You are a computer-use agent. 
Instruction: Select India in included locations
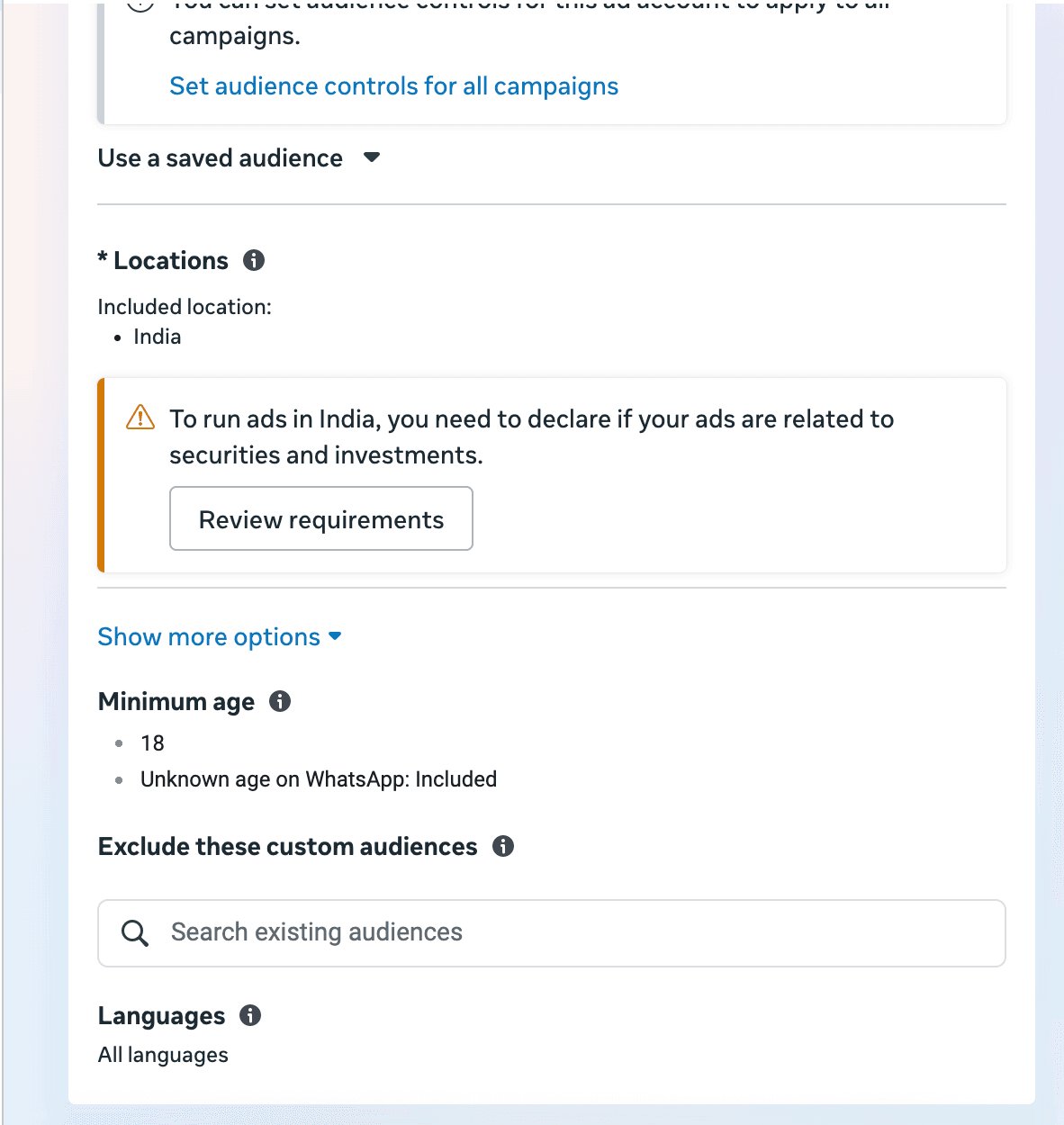(x=158, y=337)
